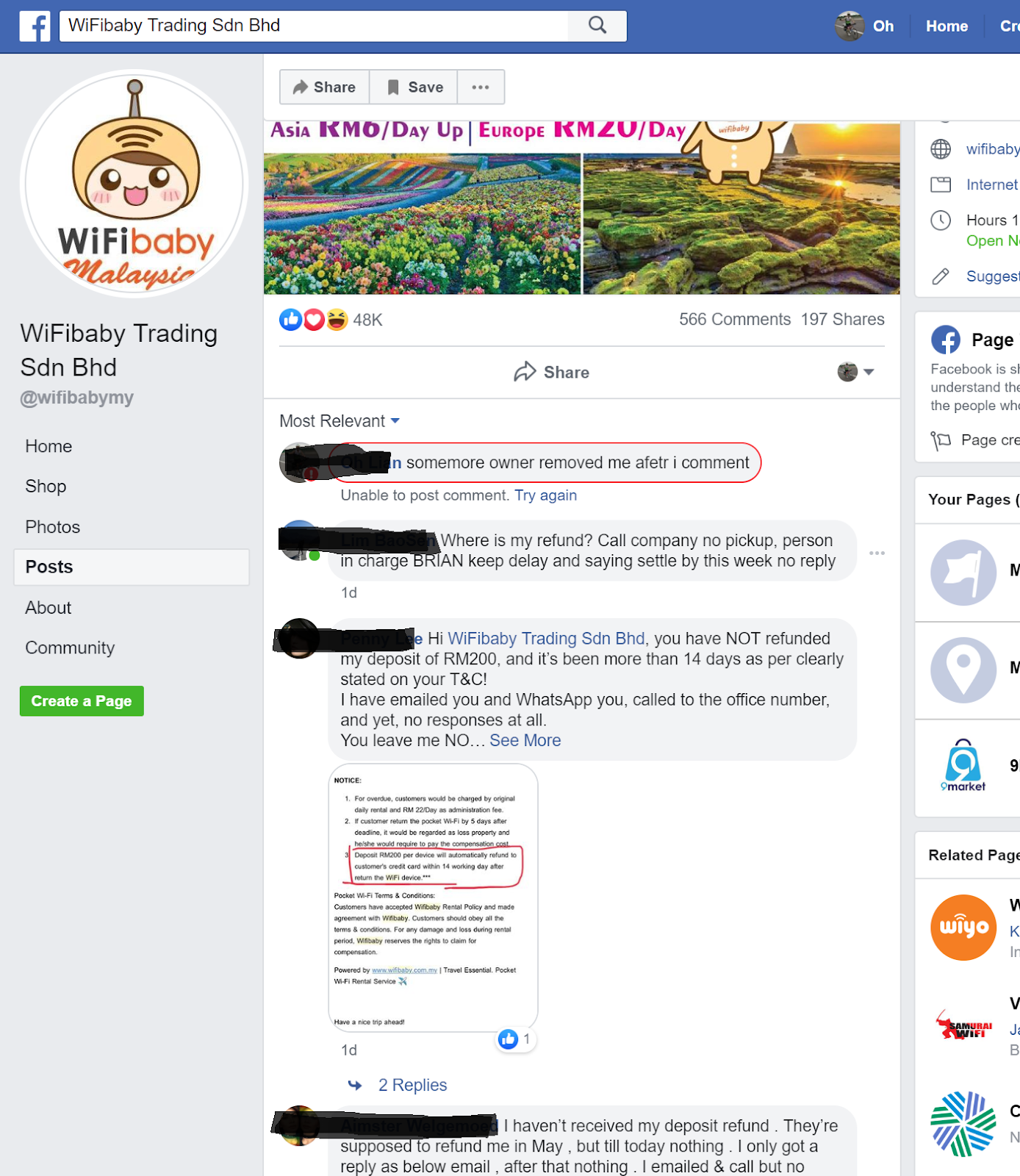Image resolution: width=1020 pixels, height=1176 pixels.
Task: Open the profile selector dropdown beside Share
Action: 855,372
